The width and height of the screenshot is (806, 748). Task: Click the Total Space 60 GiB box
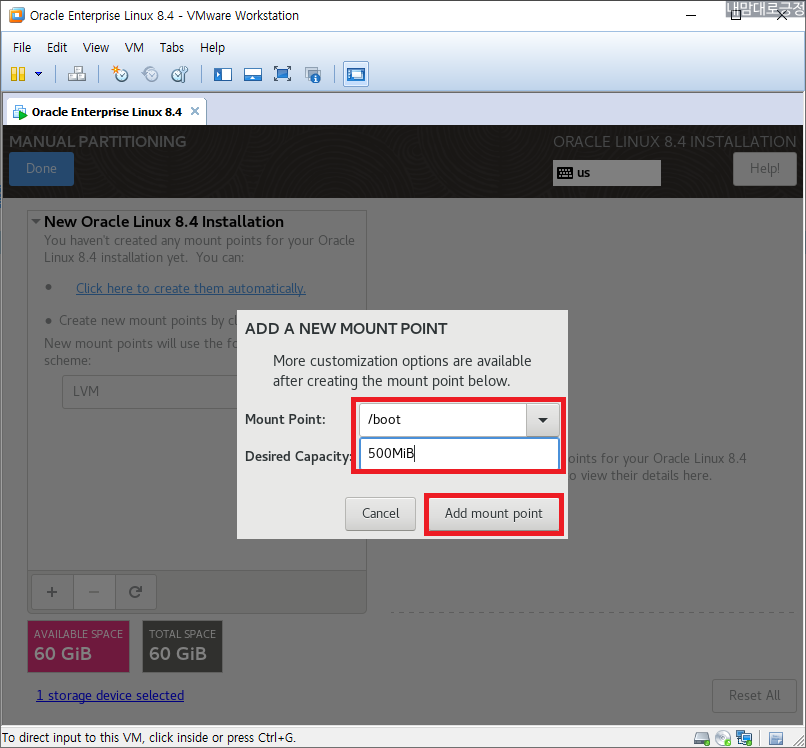tap(182, 646)
